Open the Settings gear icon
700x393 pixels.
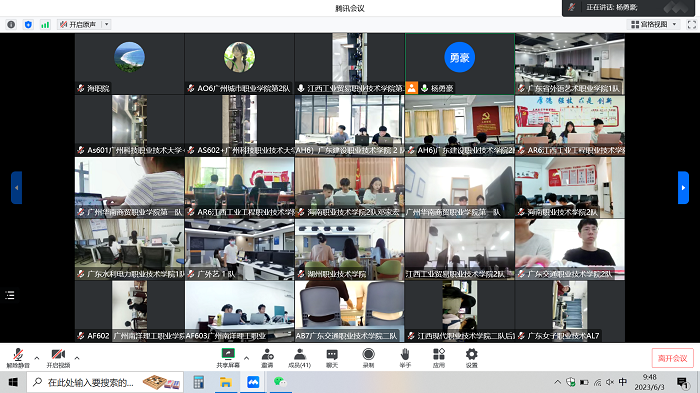point(471,358)
